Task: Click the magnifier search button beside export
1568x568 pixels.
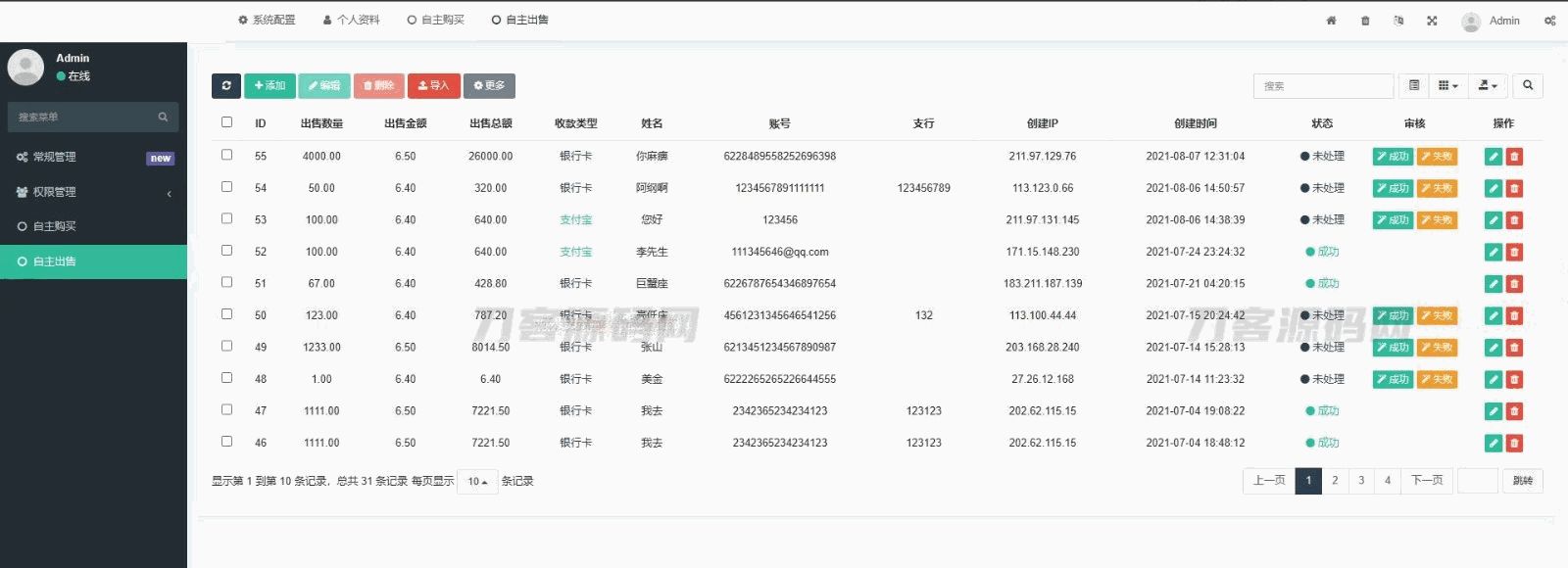Action: click(1527, 86)
